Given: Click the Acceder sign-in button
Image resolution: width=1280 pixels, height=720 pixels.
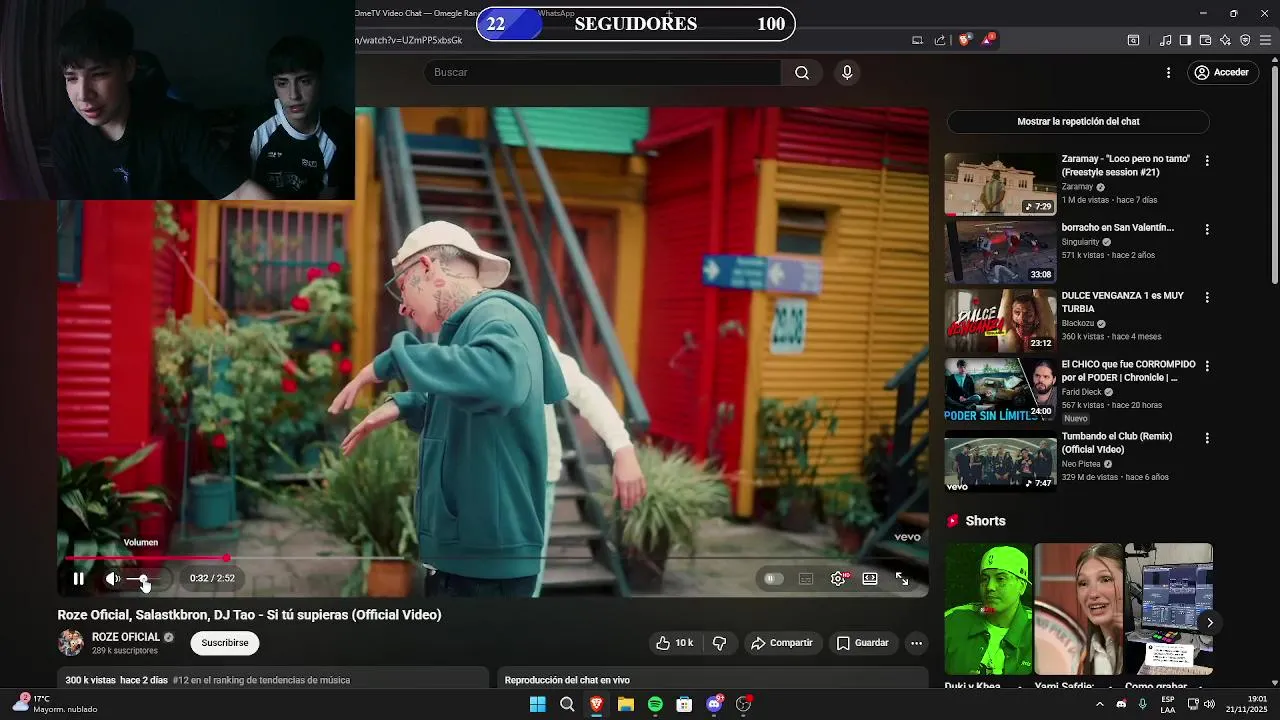Looking at the screenshot, I should [1222, 72].
